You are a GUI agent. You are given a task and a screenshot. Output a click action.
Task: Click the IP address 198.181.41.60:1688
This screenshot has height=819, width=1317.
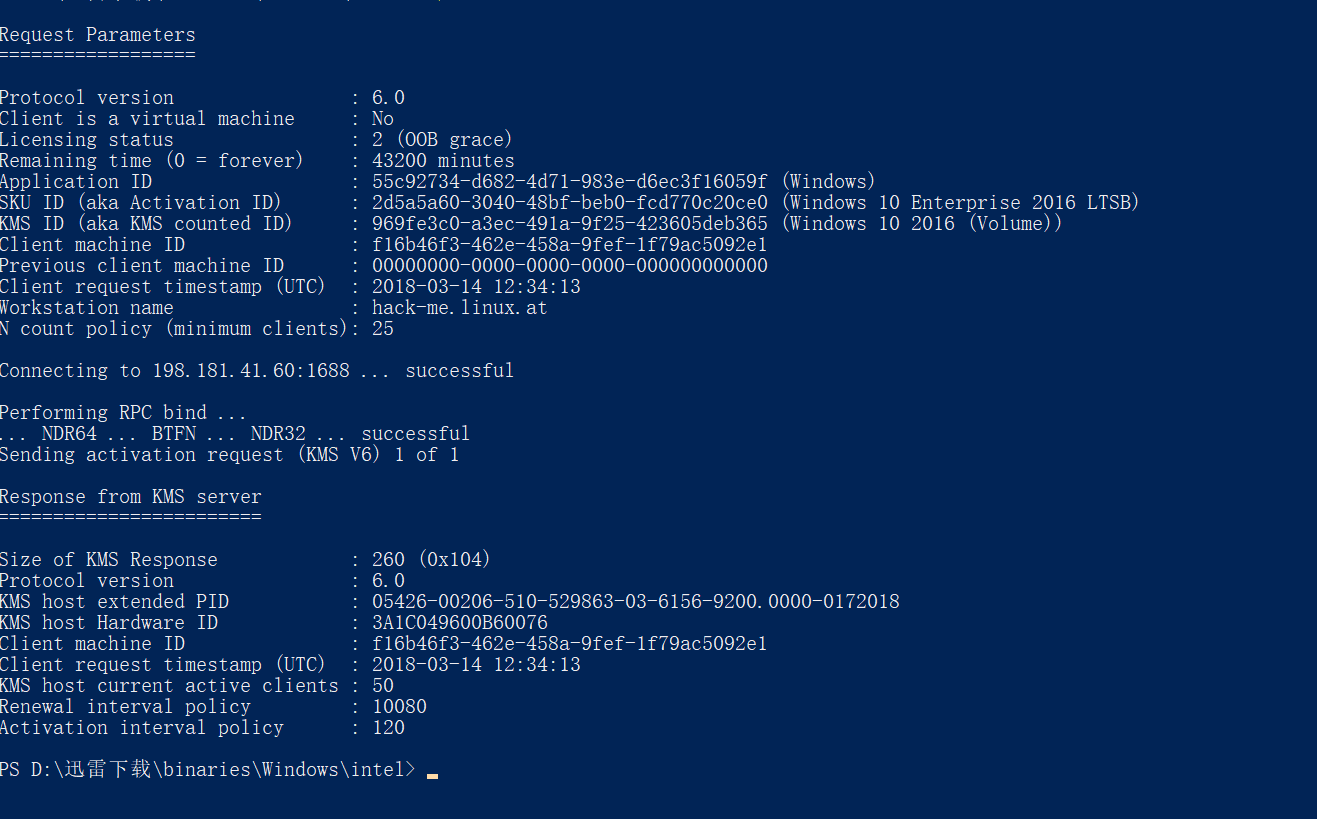pos(251,371)
